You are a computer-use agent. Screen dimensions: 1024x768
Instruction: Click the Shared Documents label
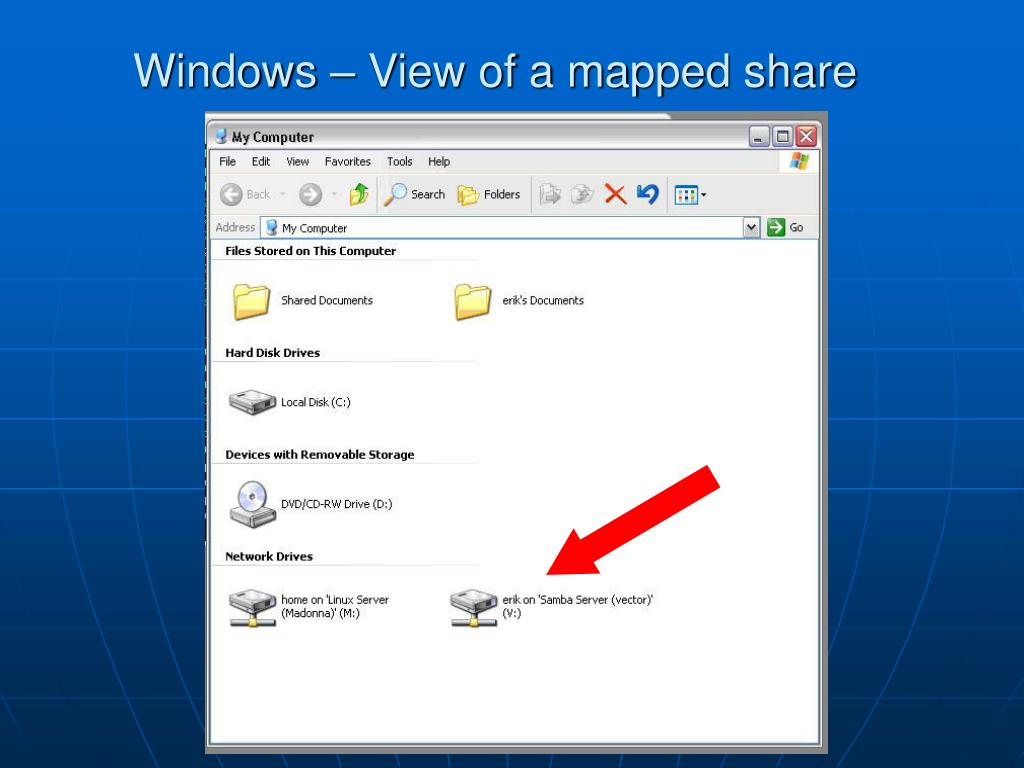[x=327, y=300]
